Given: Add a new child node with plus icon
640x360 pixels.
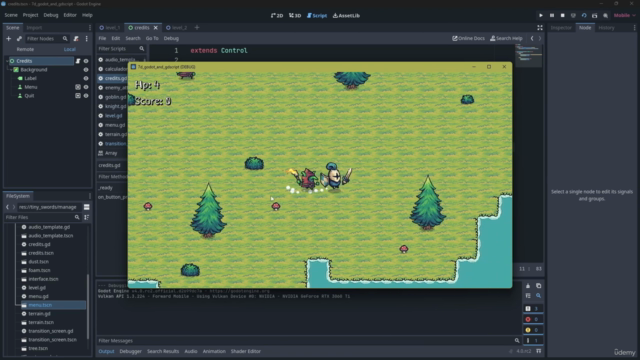Looking at the screenshot, I should click(x=9, y=38).
